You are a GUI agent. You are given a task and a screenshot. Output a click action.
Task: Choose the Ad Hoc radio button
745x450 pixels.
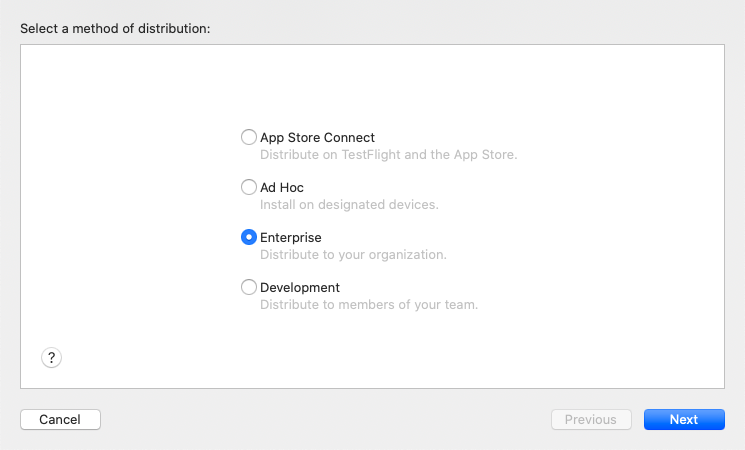248,187
